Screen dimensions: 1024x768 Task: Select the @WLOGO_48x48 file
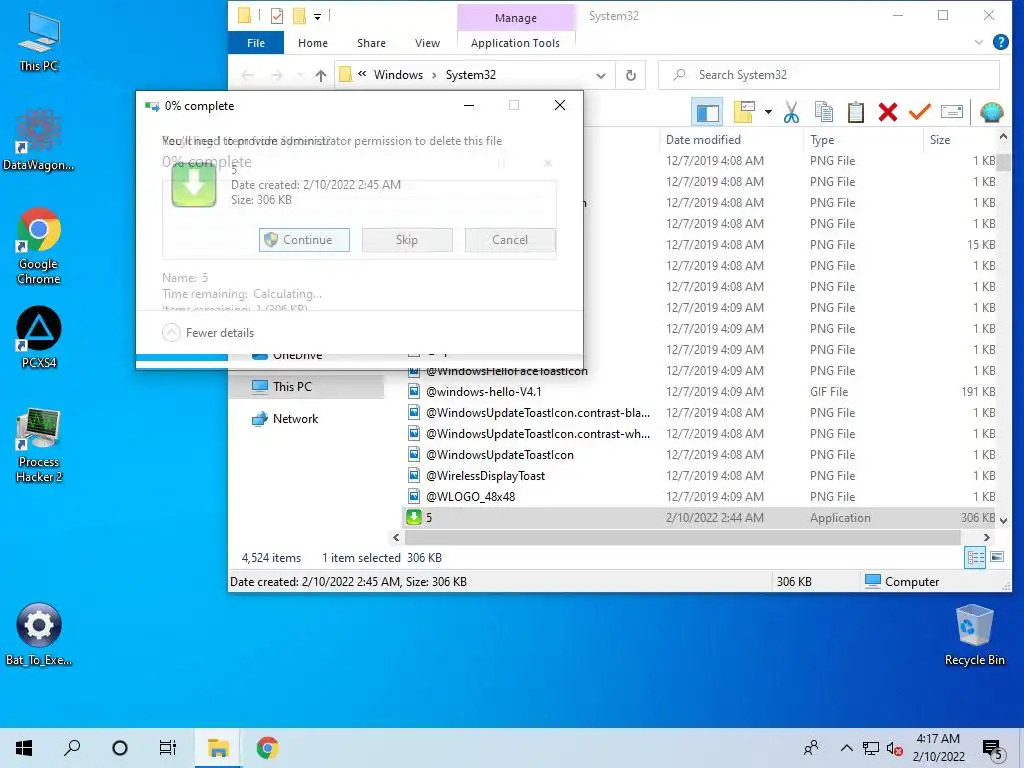(x=470, y=496)
